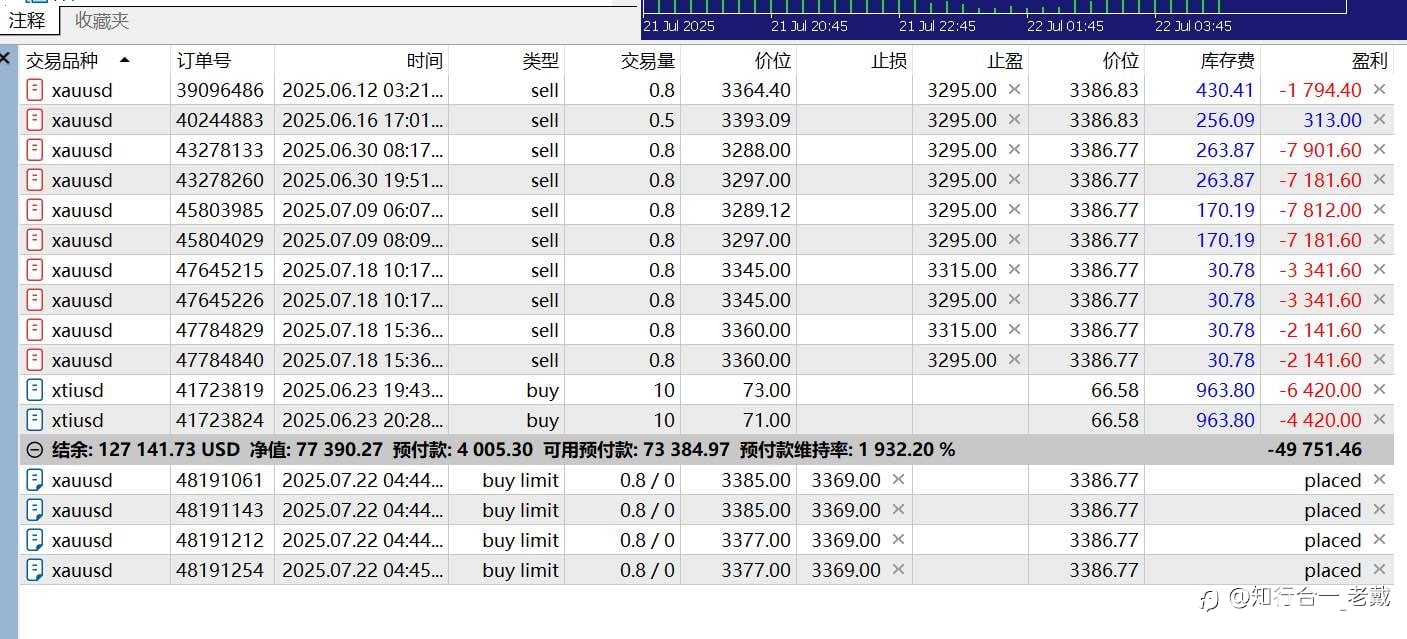The width and height of the screenshot is (1407, 639).
Task: Remove take profit 3315.00 on order 47645215
Action: click(x=1014, y=270)
